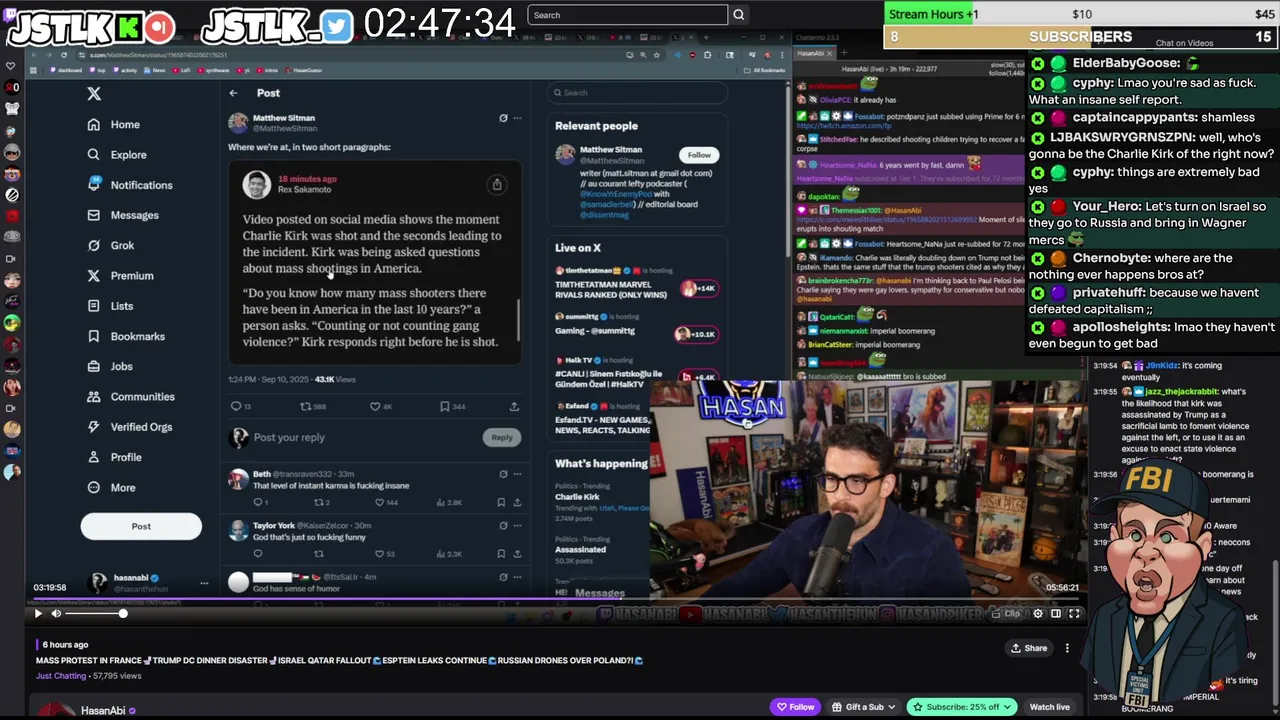
Task: Bookmark Beth's reply
Action: [x=501, y=502]
